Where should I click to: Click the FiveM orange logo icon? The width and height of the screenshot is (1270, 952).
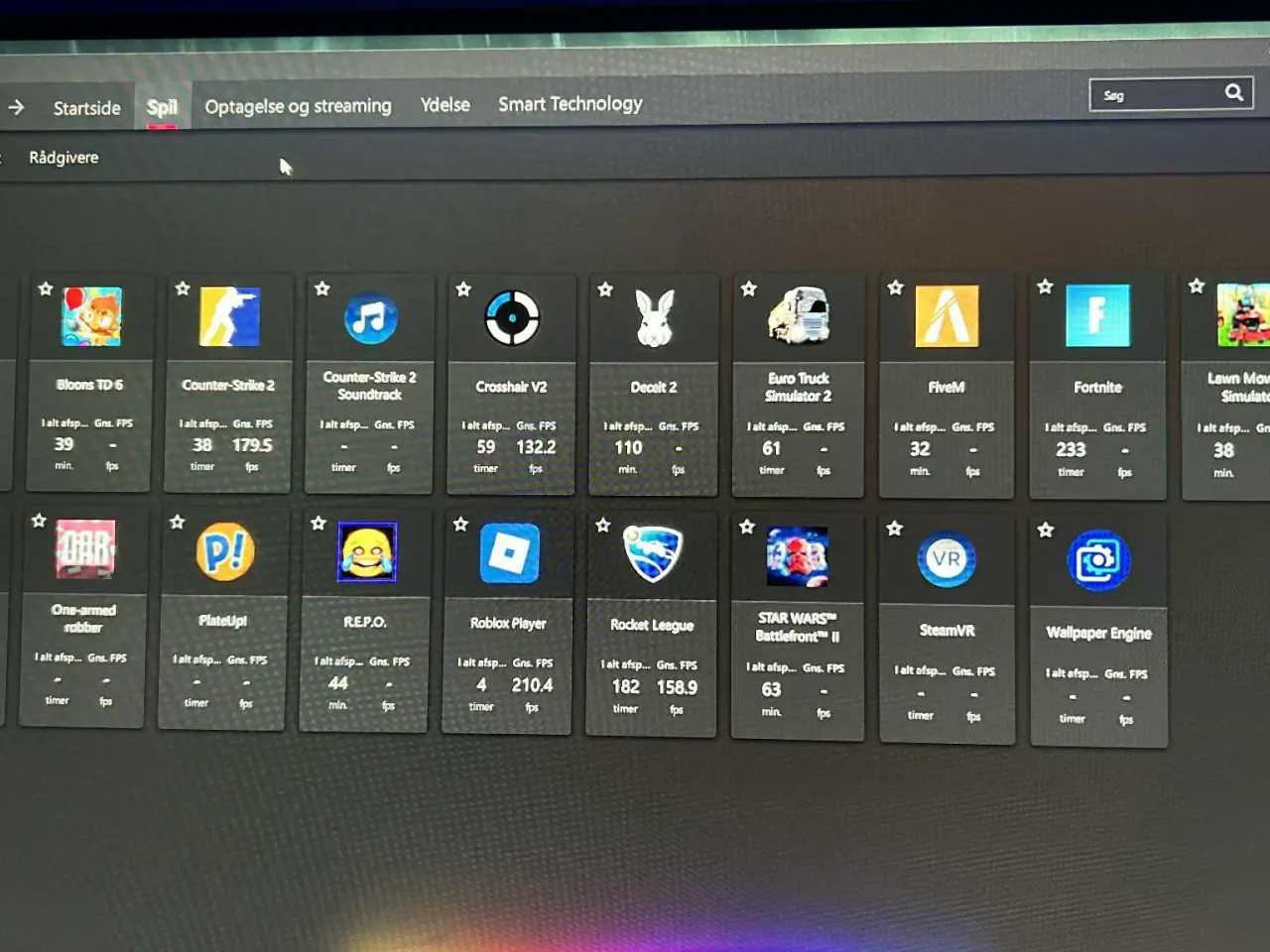[x=947, y=316]
